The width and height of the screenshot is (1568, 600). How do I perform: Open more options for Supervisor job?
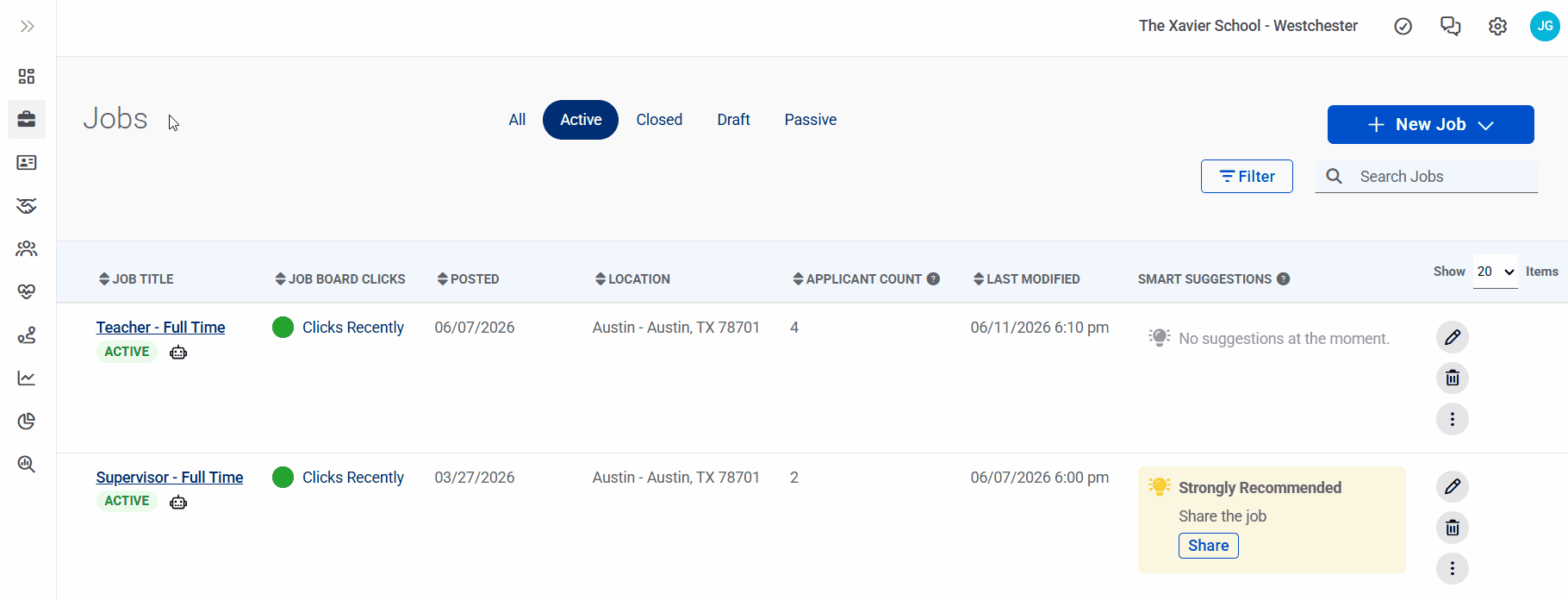click(1453, 568)
